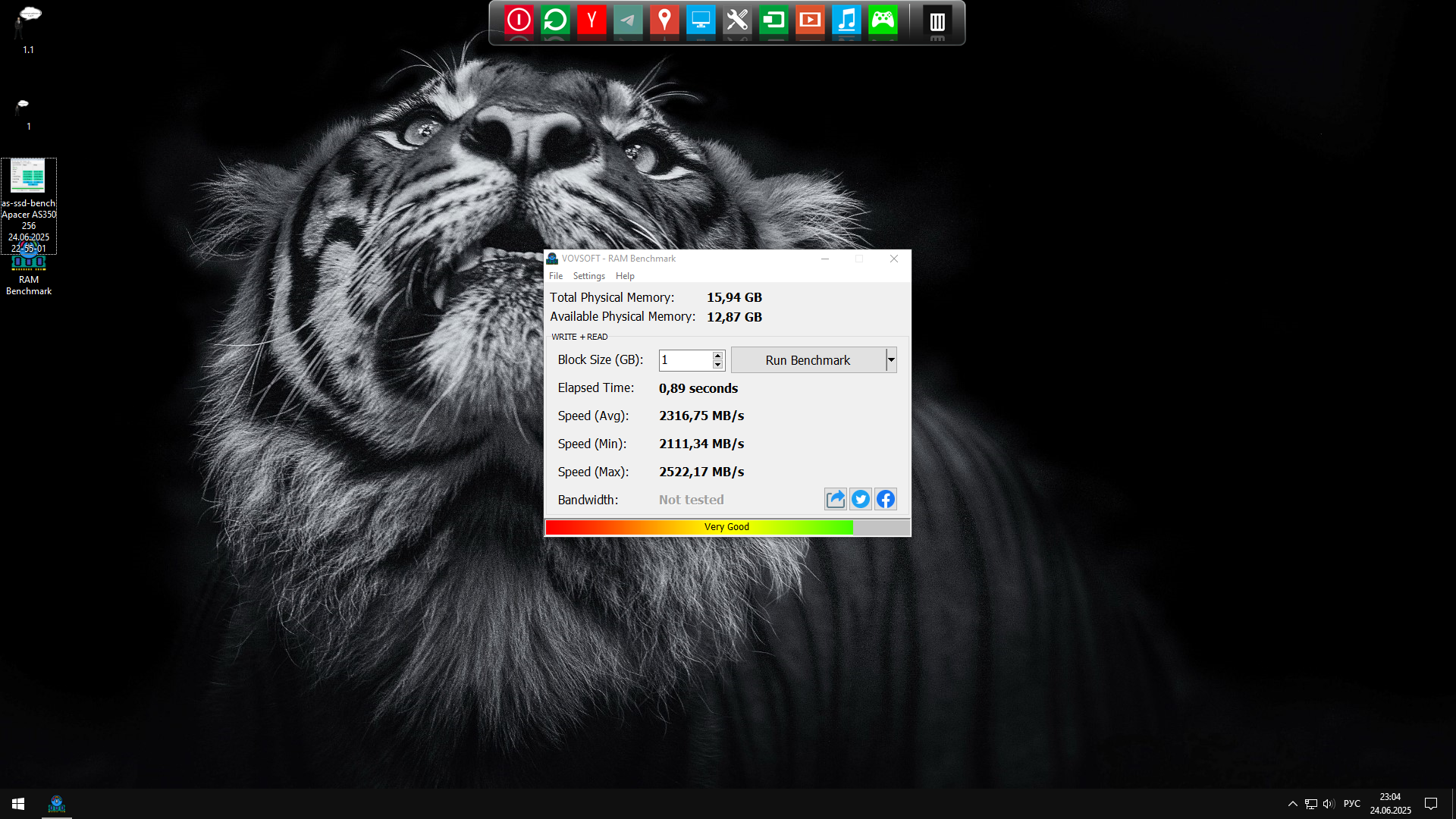Share the result on Facebook
This screenshot has width=1456, height=819.
[x=885, y=499]
